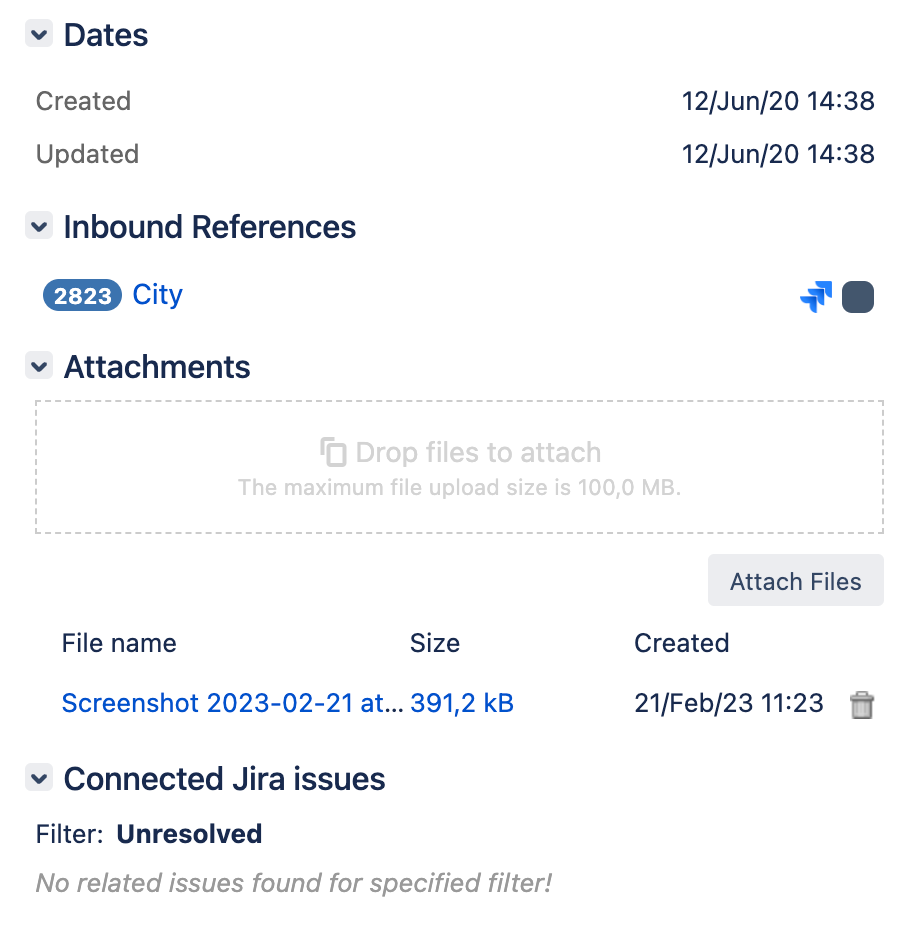Click the chevron icon beside Connected Jira issues

pyautogui.click(x=38, y=777)
